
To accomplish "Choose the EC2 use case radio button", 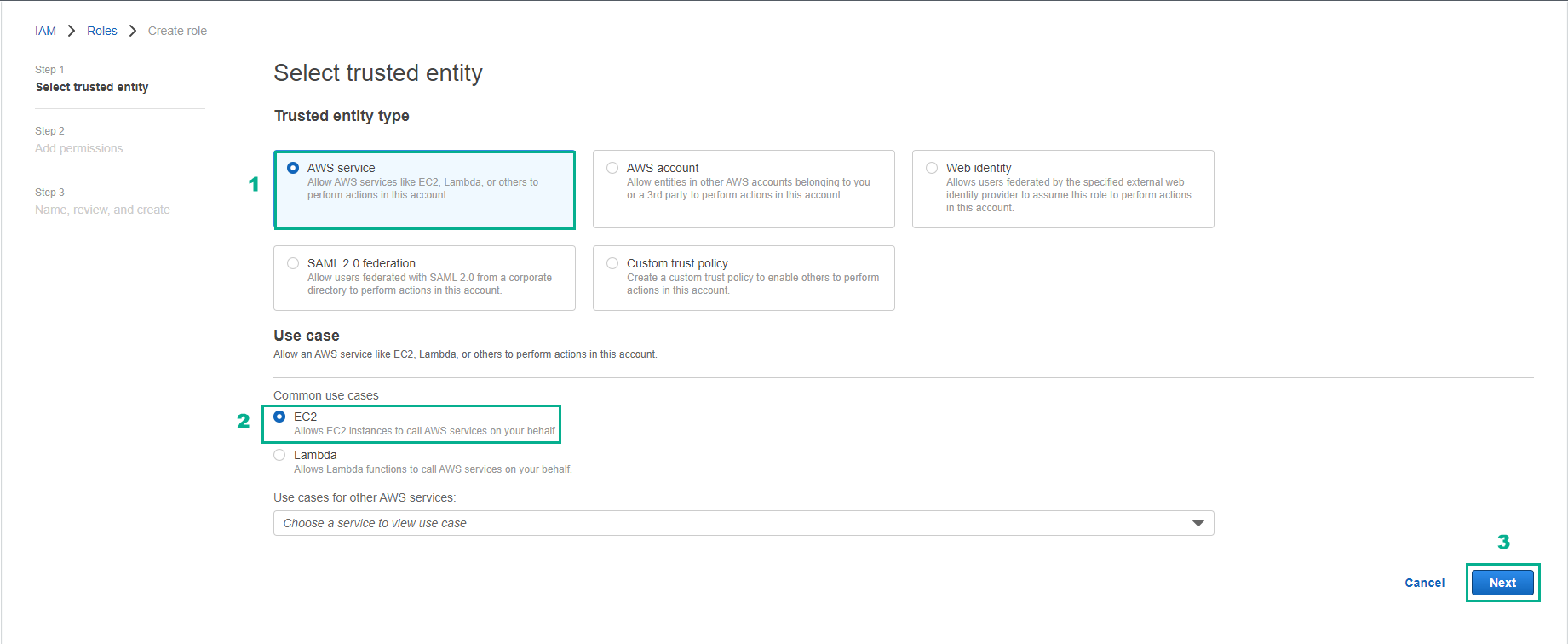I will [x=279, y=417].
